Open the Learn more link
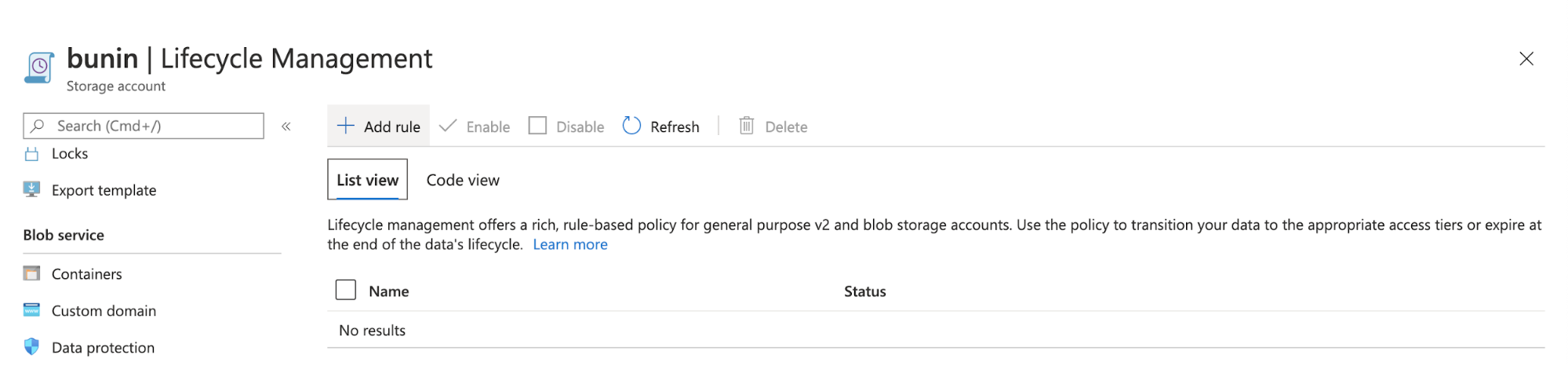This screenshot has height=366, width=1568. coord(570,244)
